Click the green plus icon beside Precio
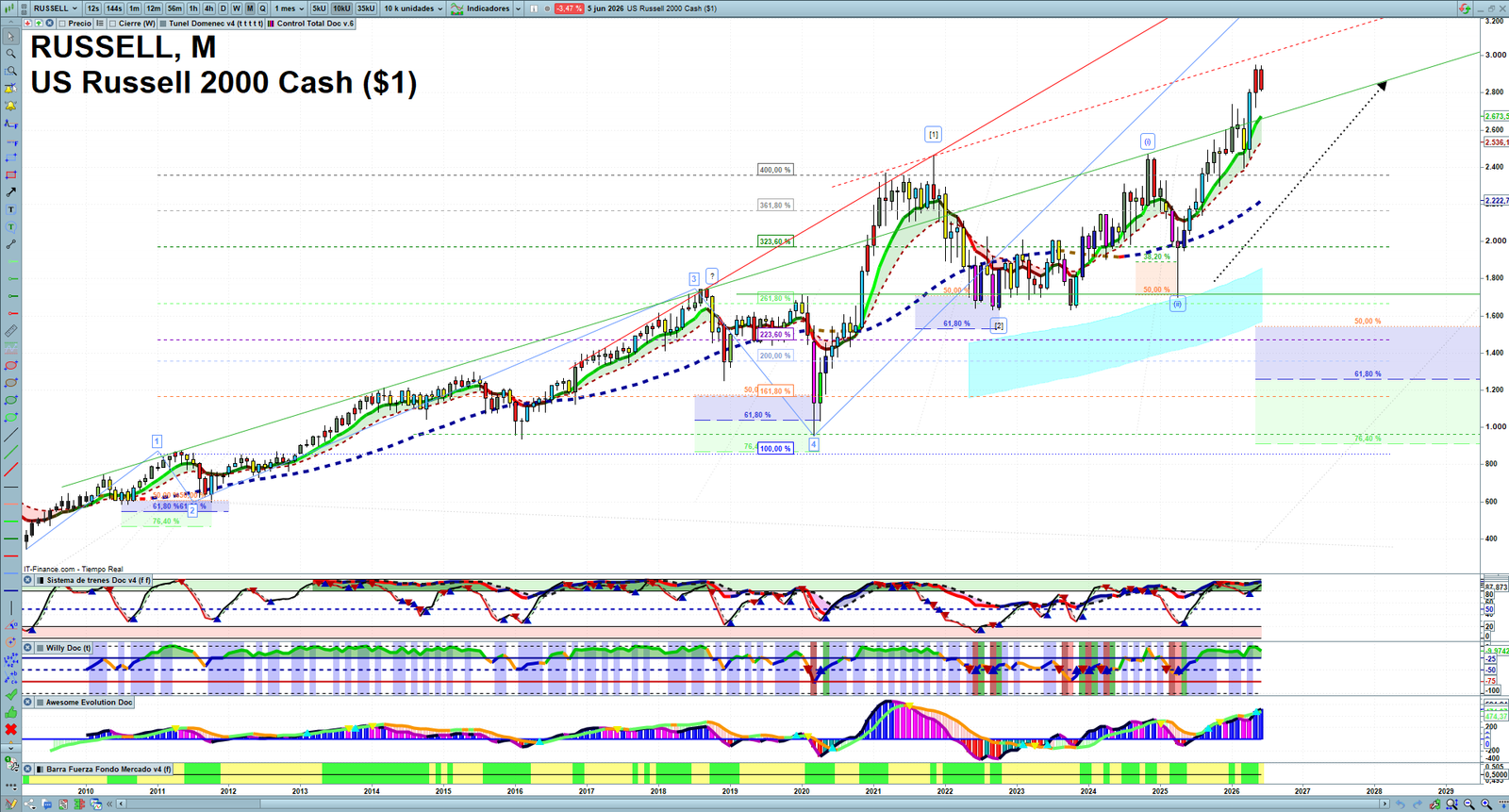Image resolution: width=1509 pixels, height=812 pixels. (x=39, y=24)
